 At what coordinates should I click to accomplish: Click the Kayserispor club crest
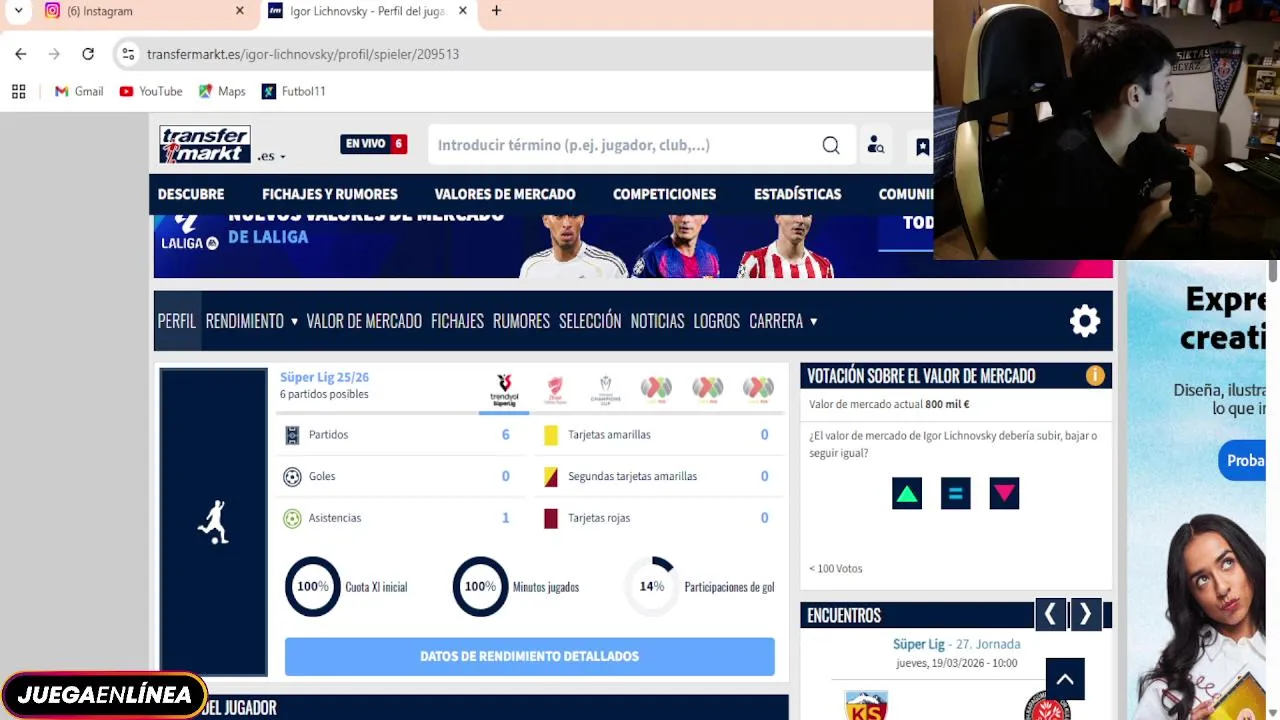coord(866,705)
